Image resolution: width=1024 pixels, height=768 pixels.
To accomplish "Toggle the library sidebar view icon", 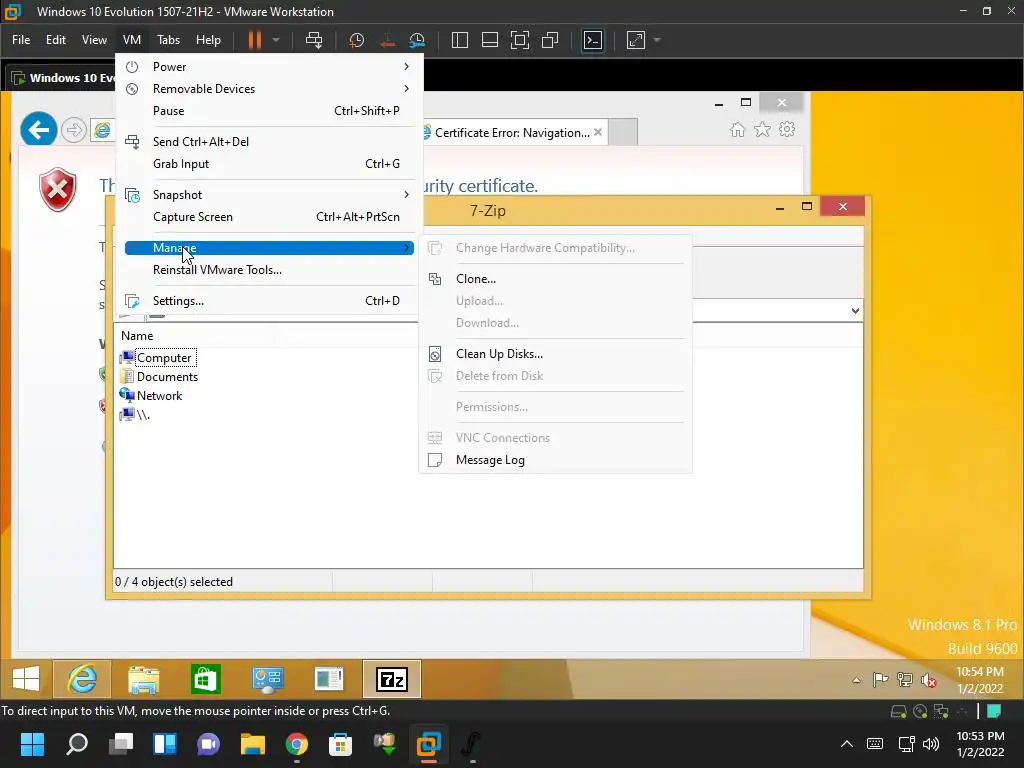I will point(460,40).
